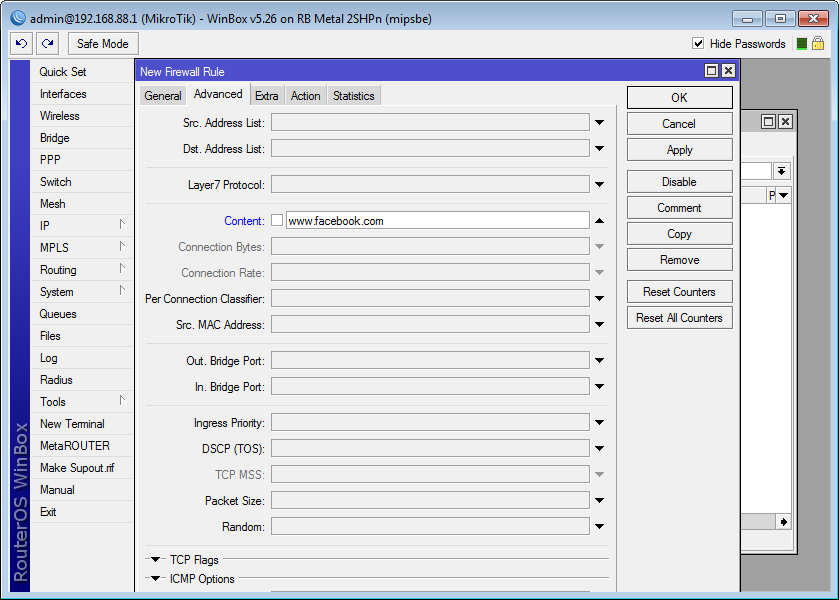
Task: Open the Radius sidebar entry
Action: tap(82, 379)
